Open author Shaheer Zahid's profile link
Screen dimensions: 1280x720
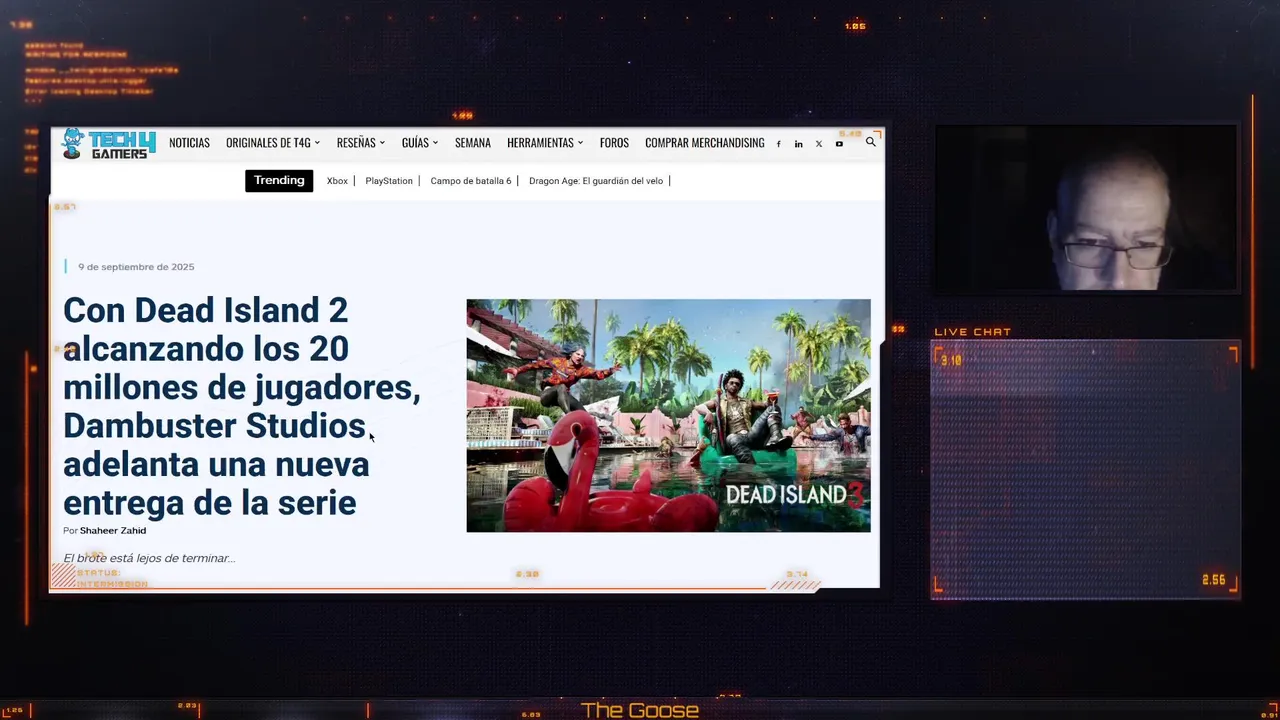point(113,531)
